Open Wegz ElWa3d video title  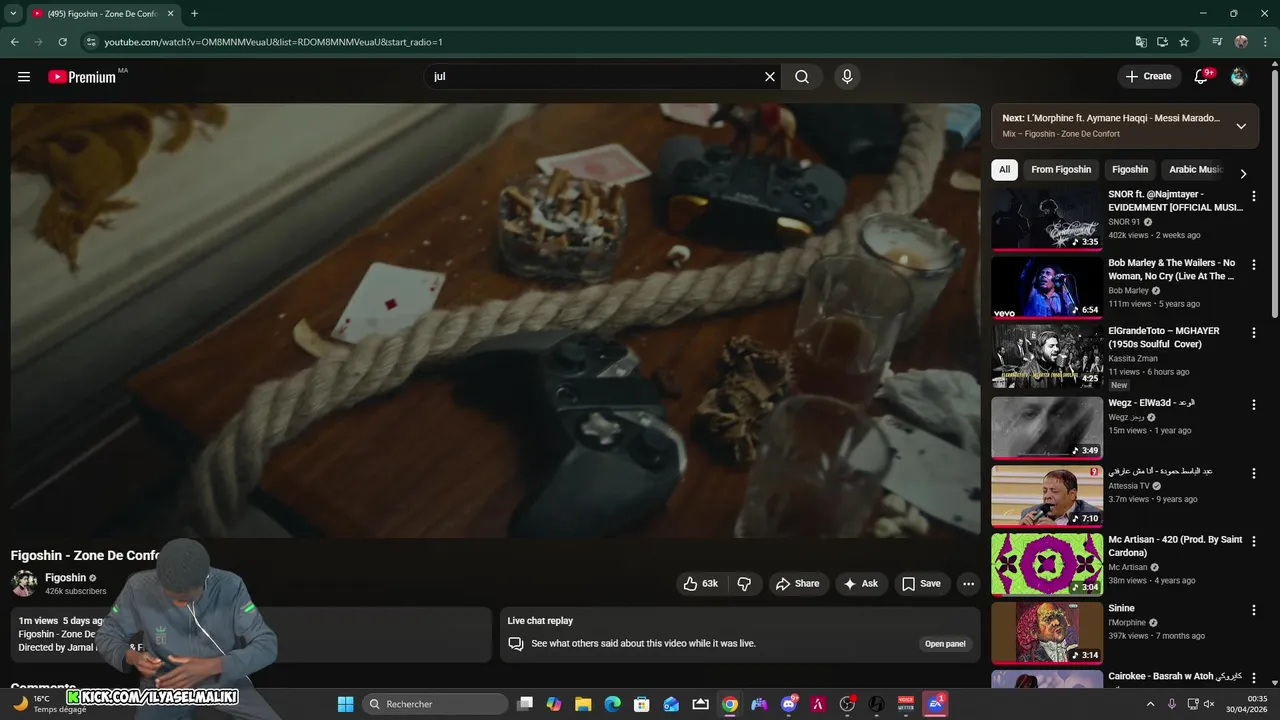[1151, 403]
